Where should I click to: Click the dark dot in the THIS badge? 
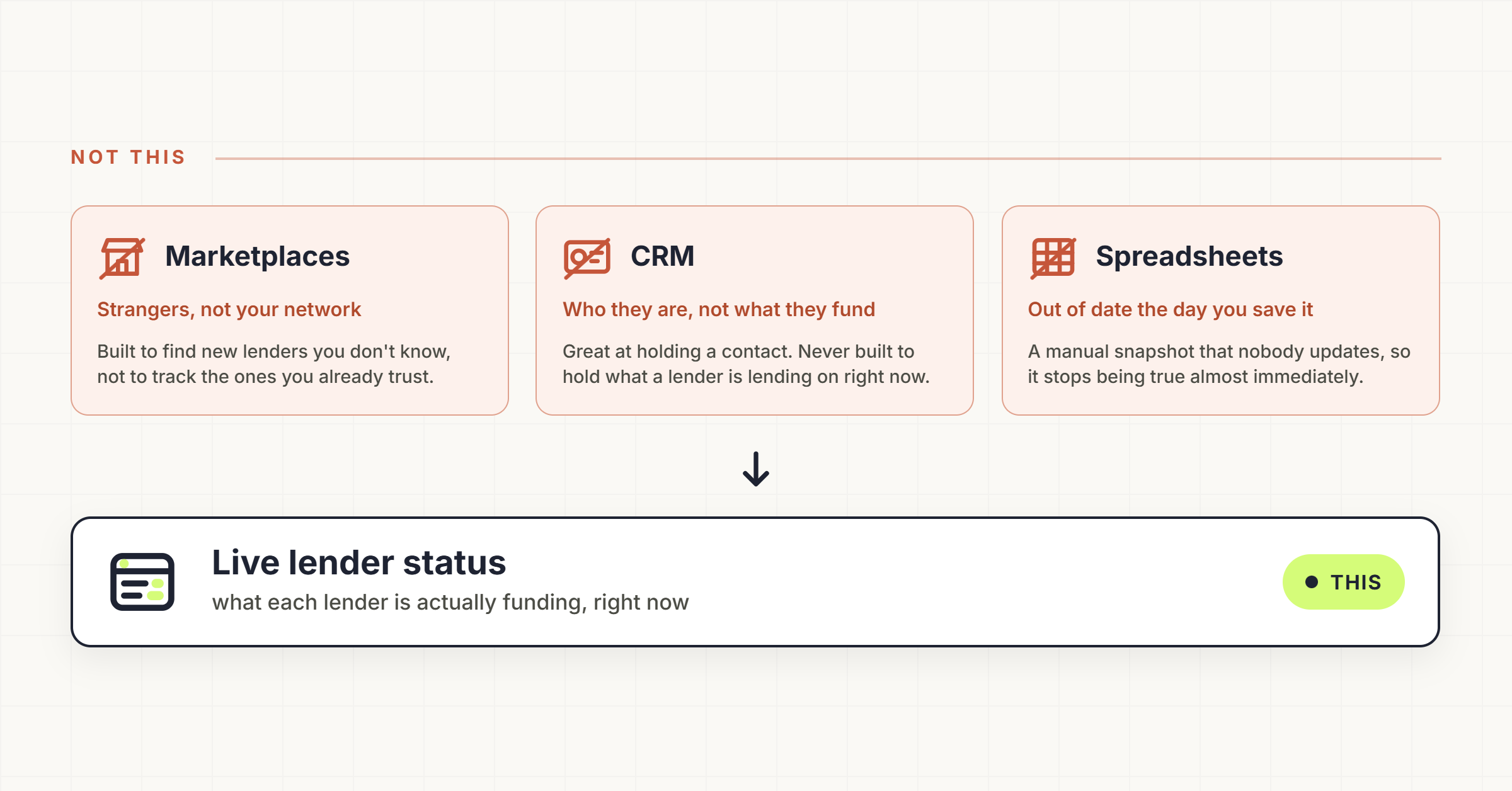point(1312,582)
